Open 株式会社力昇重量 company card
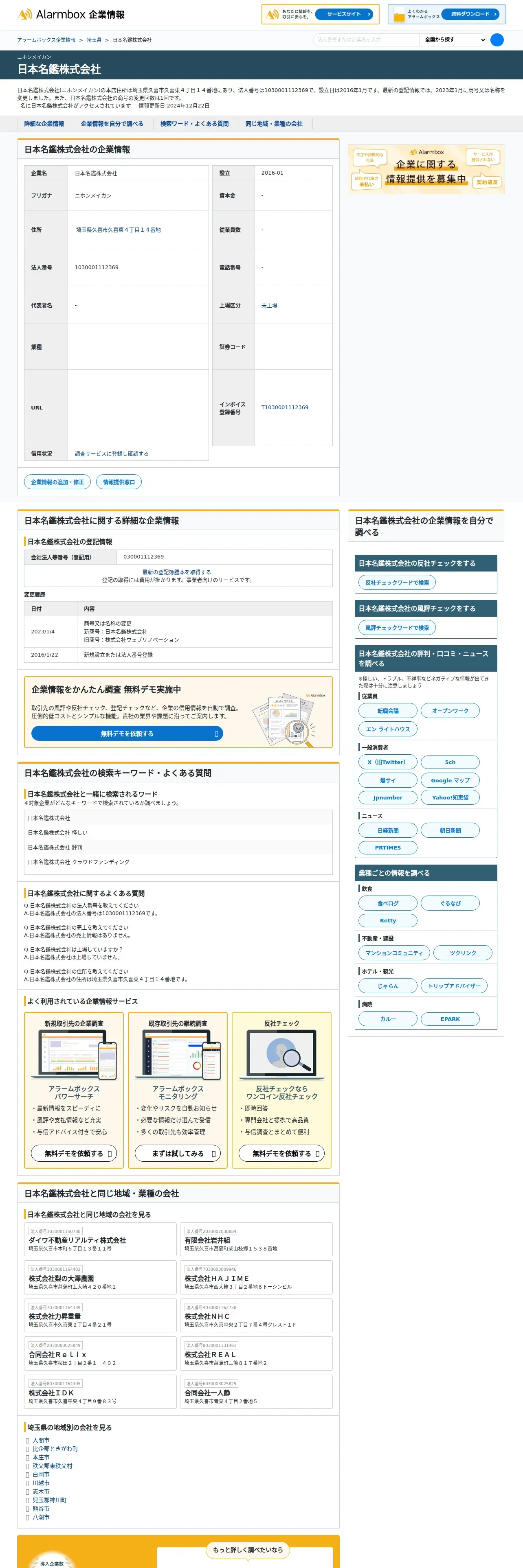The height and width of the screenshot is (1568, 523). coord(101,1315)
